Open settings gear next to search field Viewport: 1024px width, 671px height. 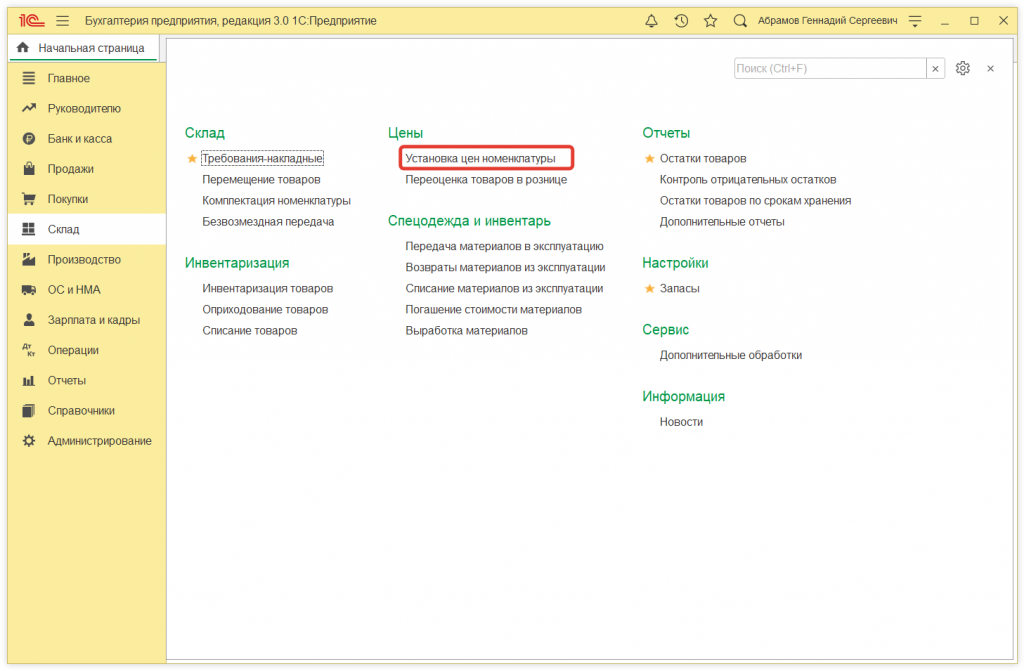(x=962, y=68)
